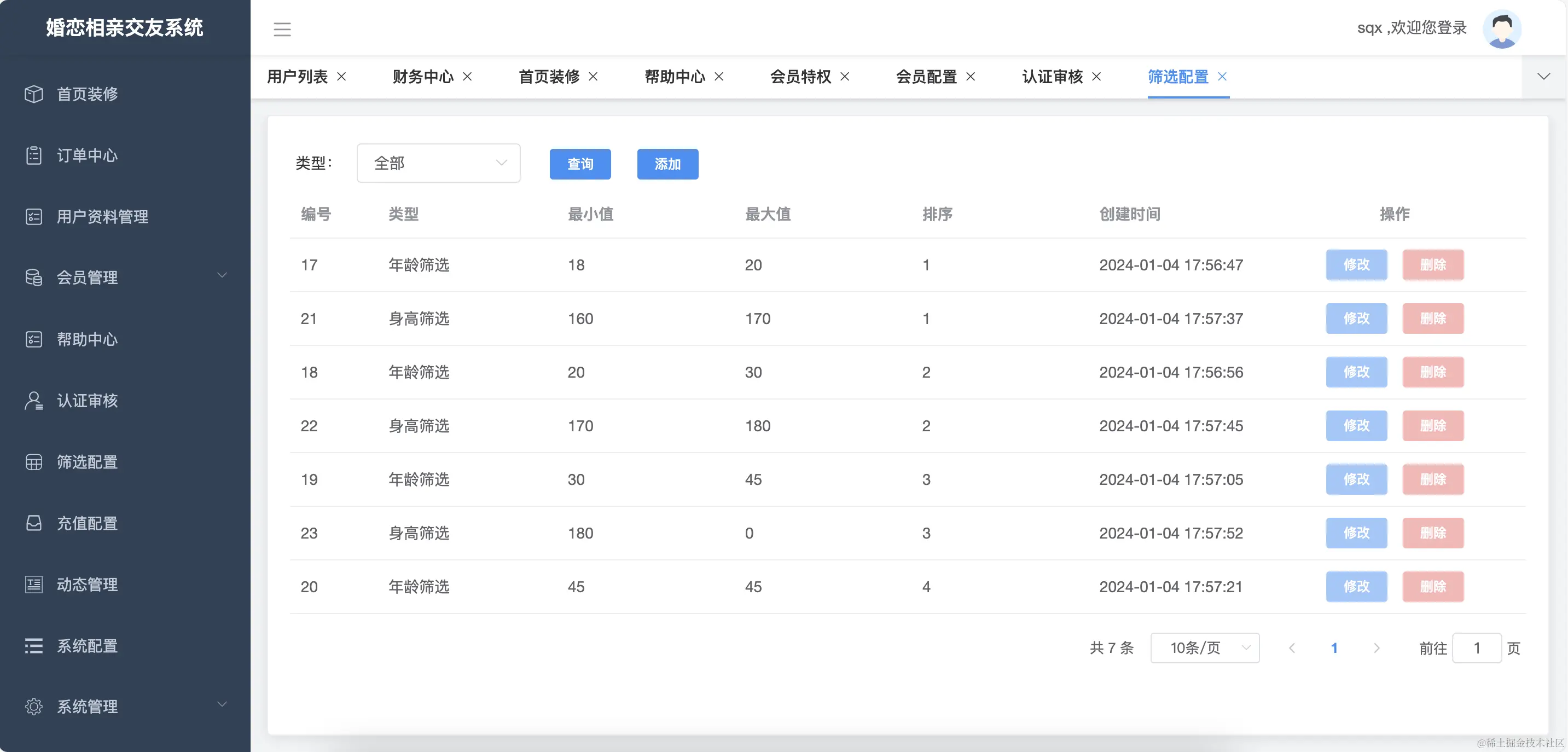Select 帮助中心 from the sidebar
The width and height of the screenshot is (1568, 752).
87,339
